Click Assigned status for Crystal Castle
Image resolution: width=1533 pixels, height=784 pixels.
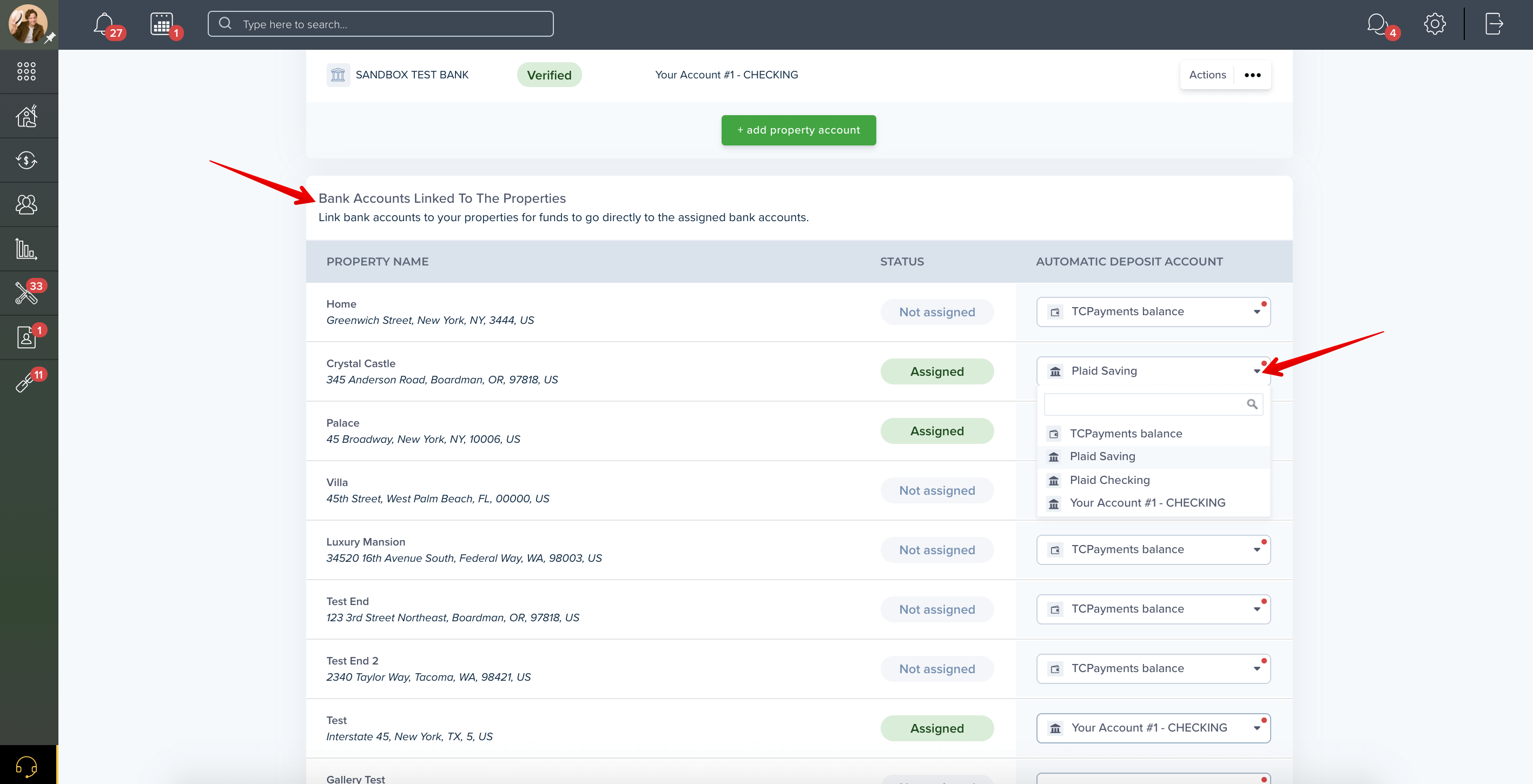937,372
